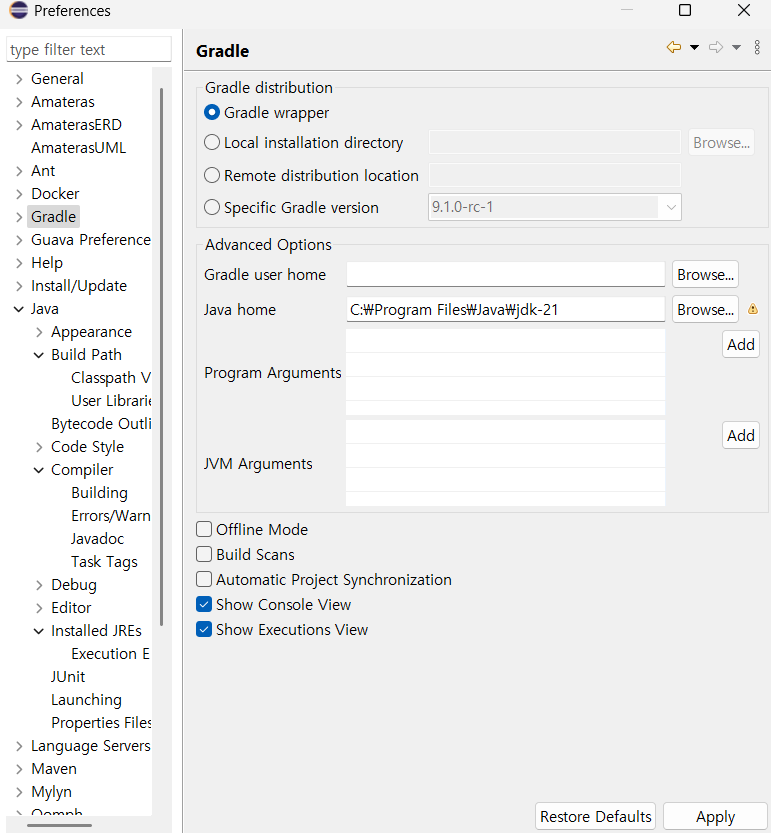Enable Automatic Project Synchronization checkbox
This screenshot has width=771, height=833.
[204, 579]
